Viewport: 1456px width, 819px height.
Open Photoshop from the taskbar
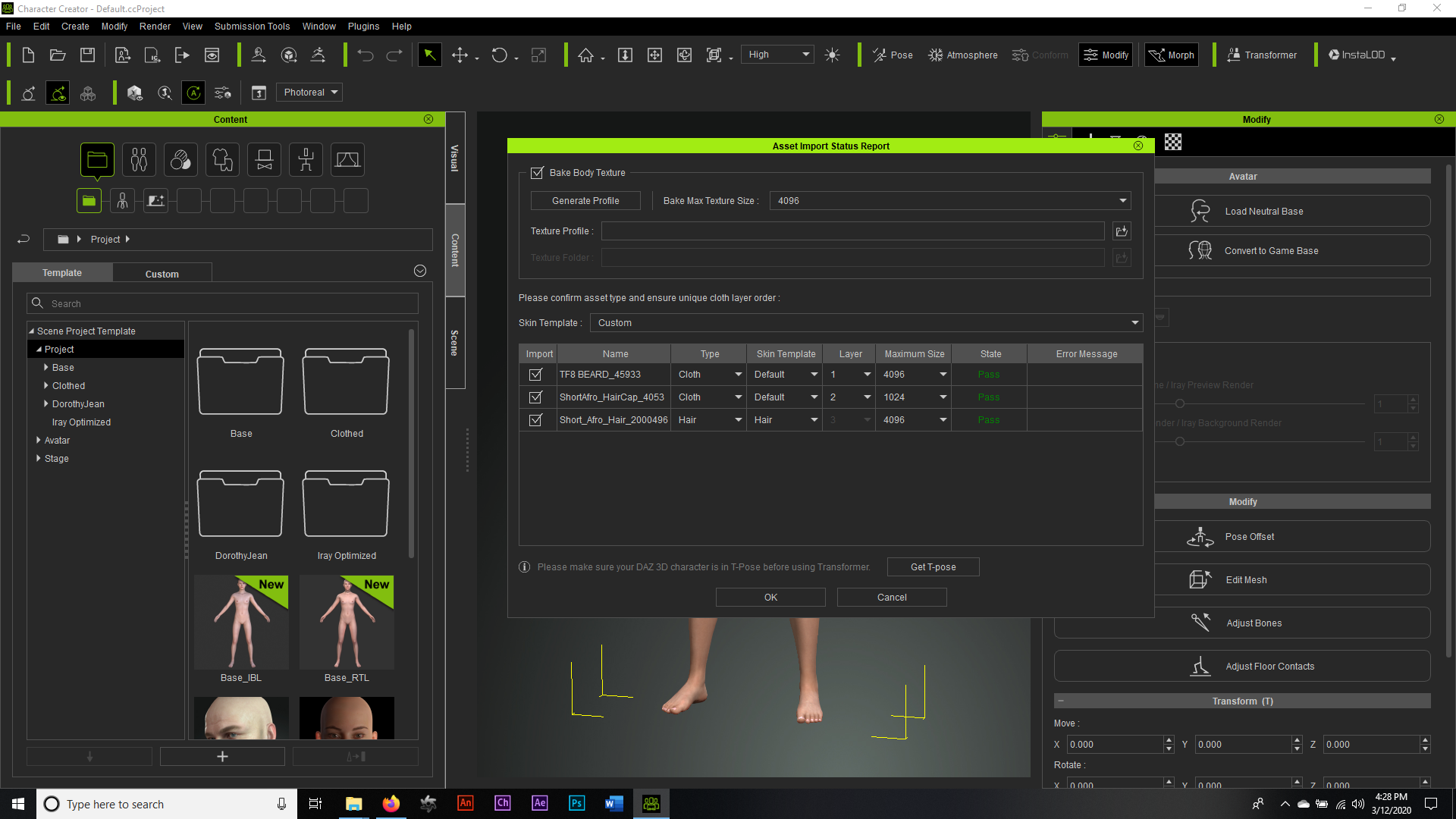coord(576,804)
